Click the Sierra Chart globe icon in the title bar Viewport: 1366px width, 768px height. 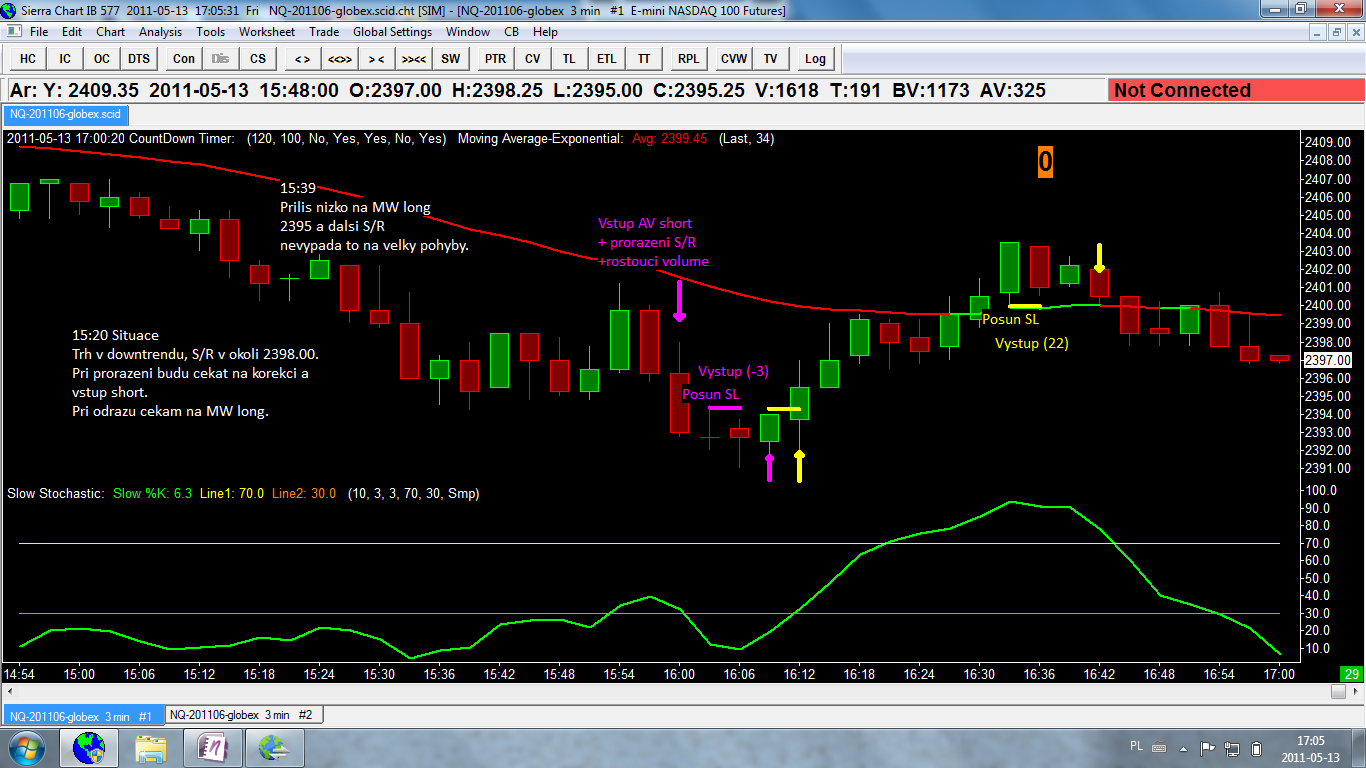pyautogui.click(x=10, y=10)
